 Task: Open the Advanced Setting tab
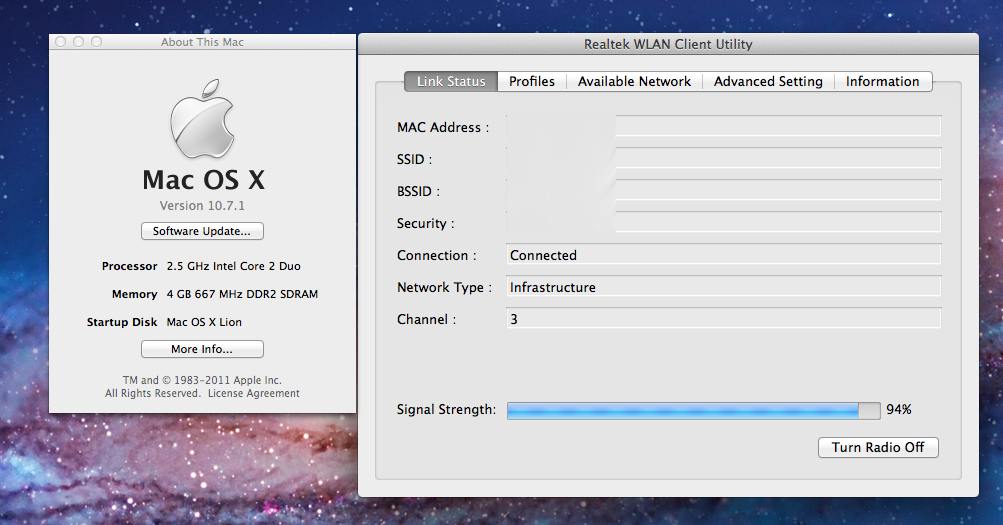click(768, 82)
